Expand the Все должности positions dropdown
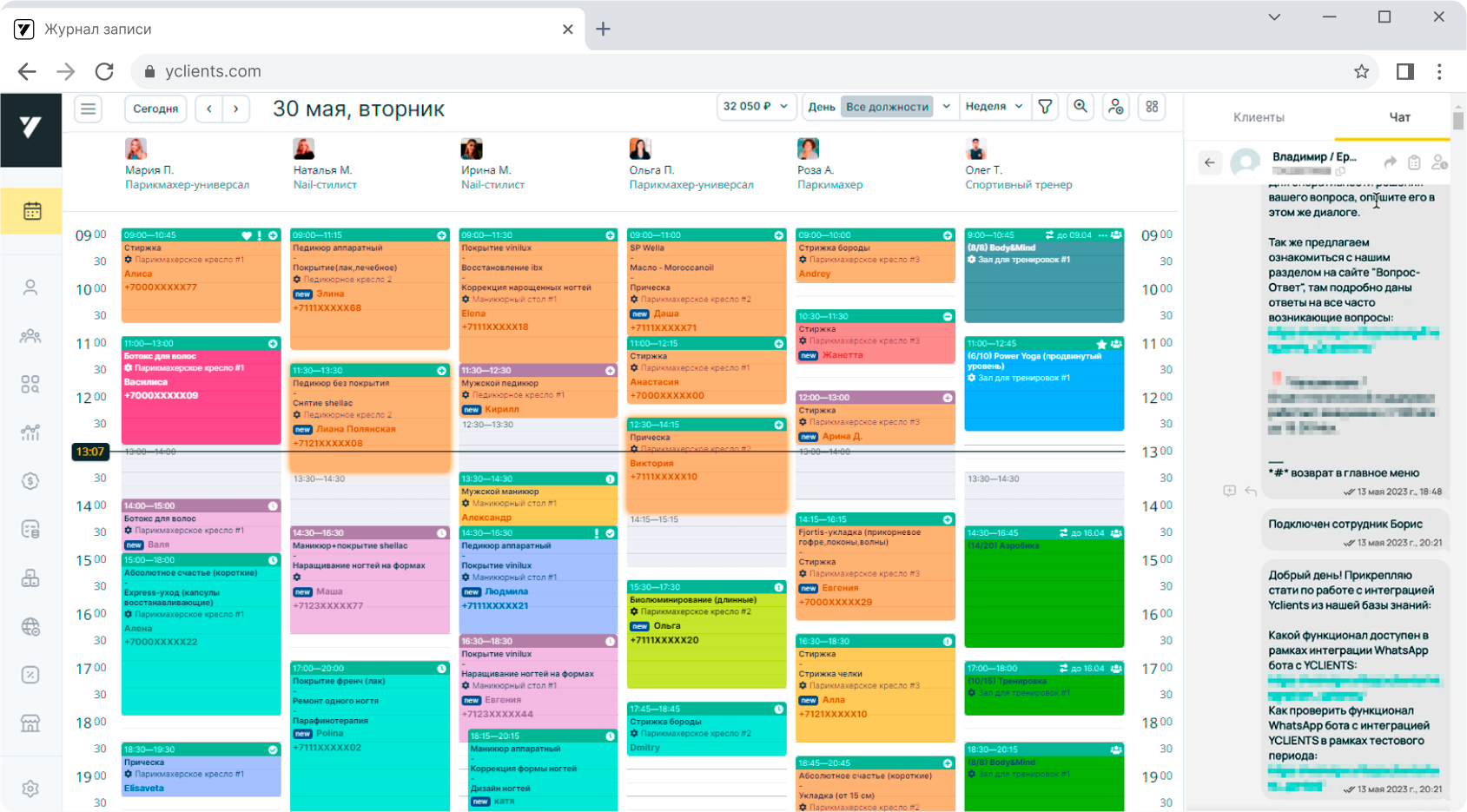 click(x=946, y=107)
